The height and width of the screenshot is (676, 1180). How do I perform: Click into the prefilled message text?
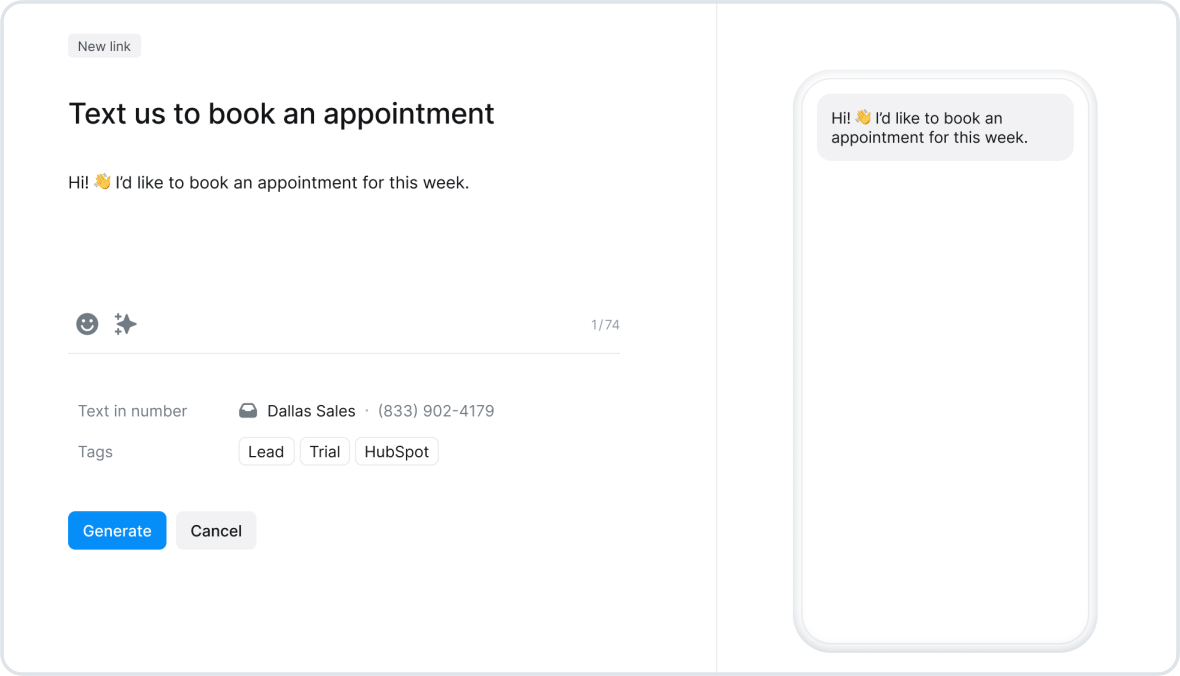pyautogui.click(x=269, y=182)
